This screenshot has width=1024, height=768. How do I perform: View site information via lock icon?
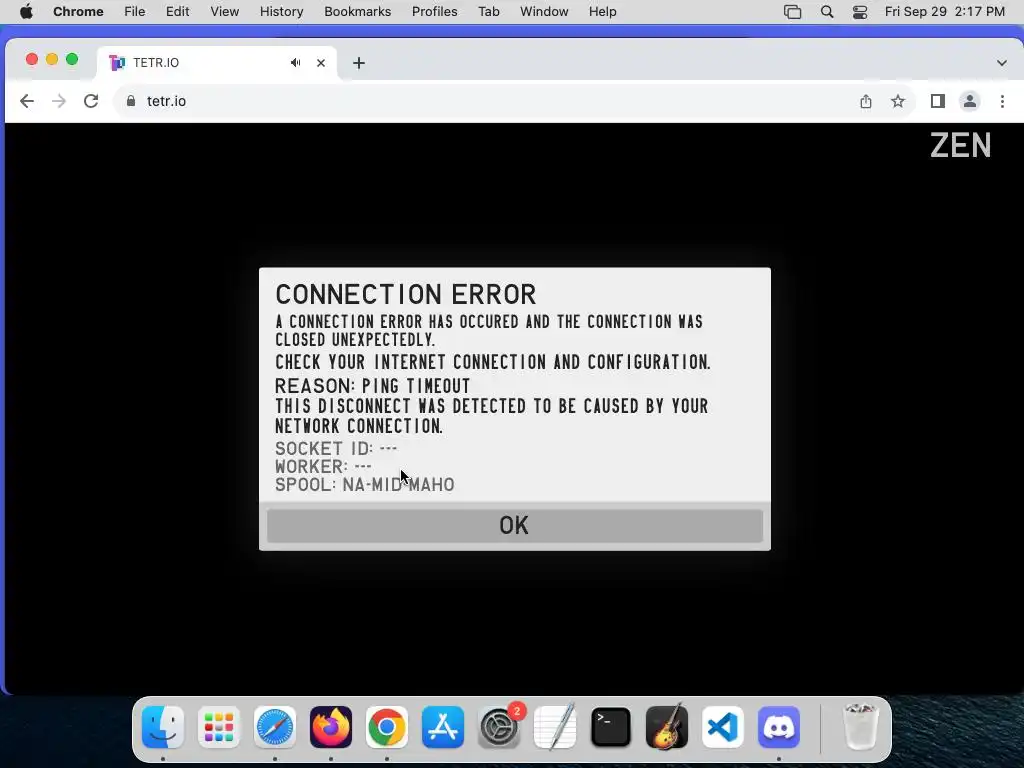(x=131, y=101)
